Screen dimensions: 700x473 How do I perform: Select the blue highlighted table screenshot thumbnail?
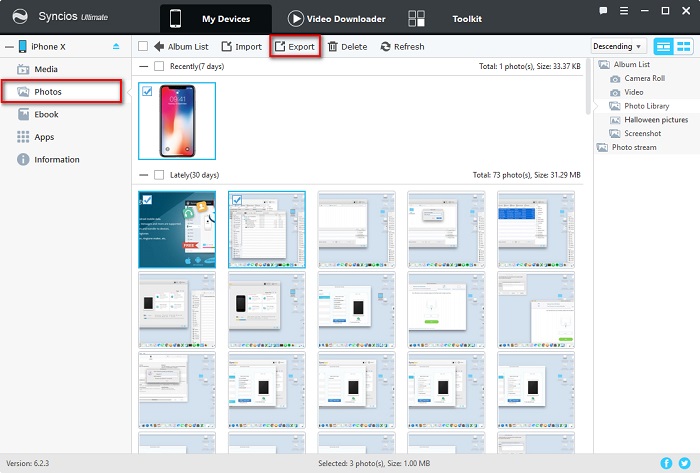tap(536, 229)
